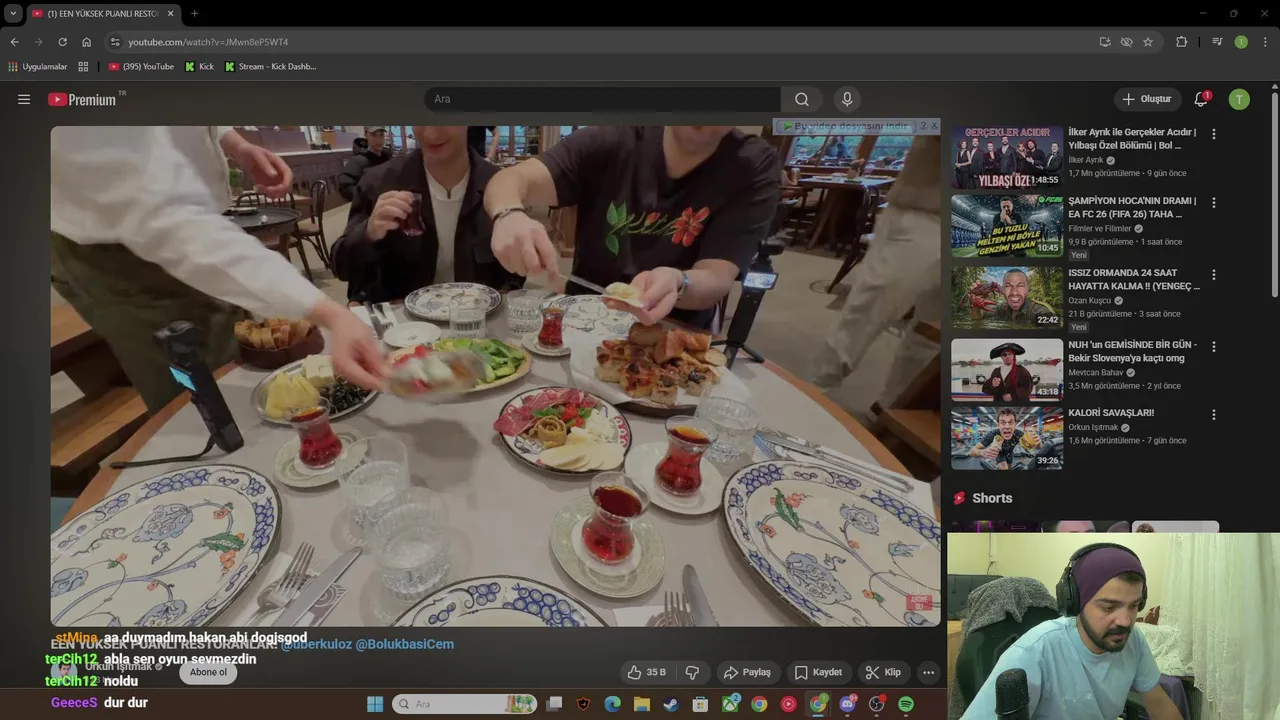Click the Paylaş share button
The image size is (1280, 720).
748,672
